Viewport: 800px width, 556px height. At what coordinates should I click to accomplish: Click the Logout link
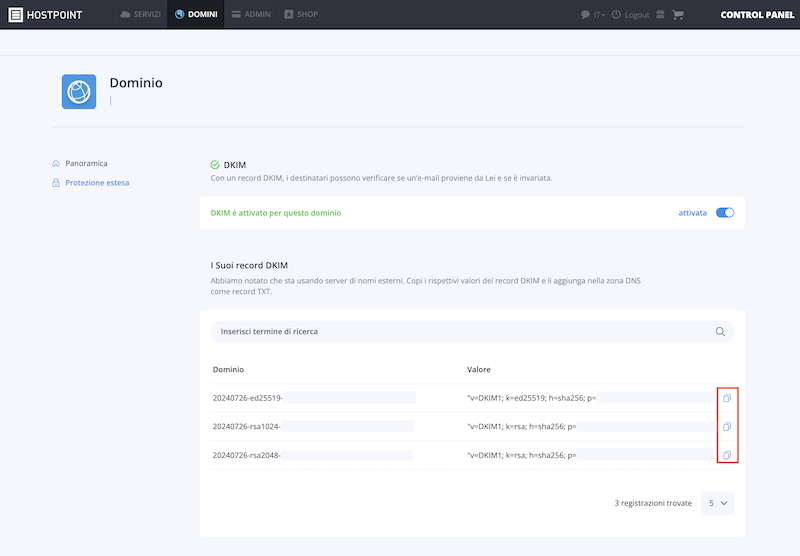[x=631, y=15]
